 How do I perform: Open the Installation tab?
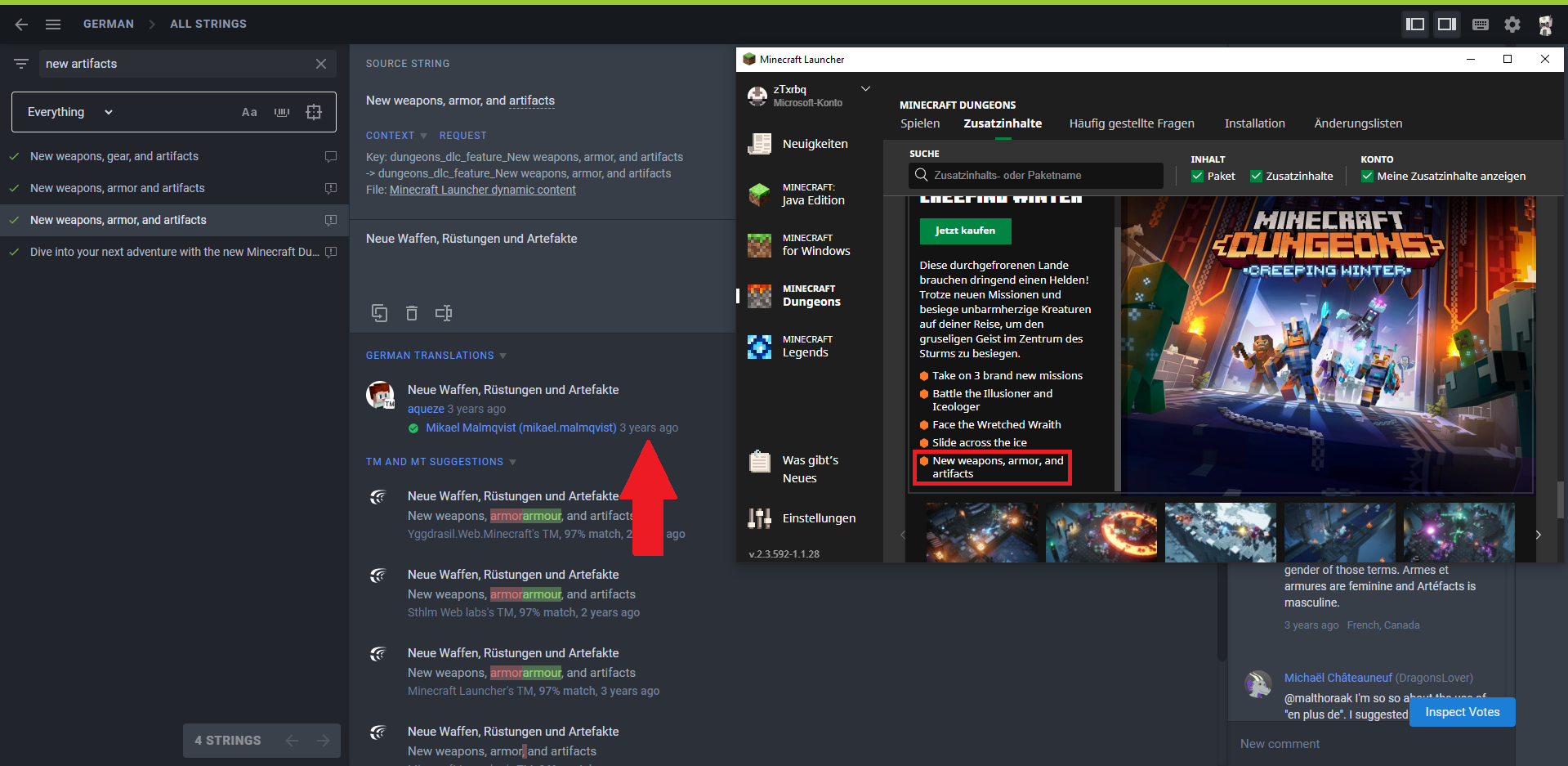(1255, 123)
